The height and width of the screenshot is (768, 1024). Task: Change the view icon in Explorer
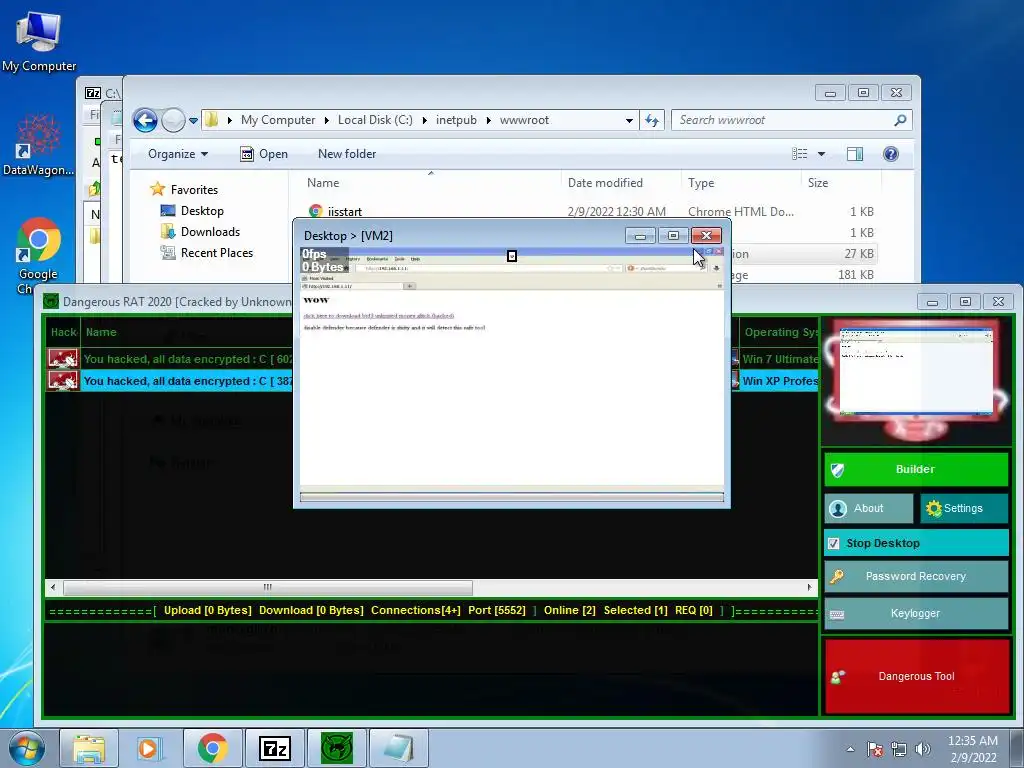[x=800, y=154]
